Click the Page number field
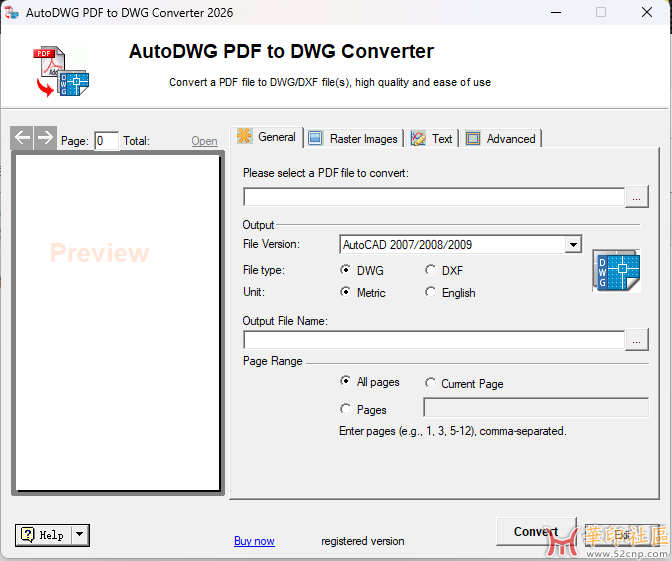This screenshot has height=561, width=672. (x=106, y=141)
